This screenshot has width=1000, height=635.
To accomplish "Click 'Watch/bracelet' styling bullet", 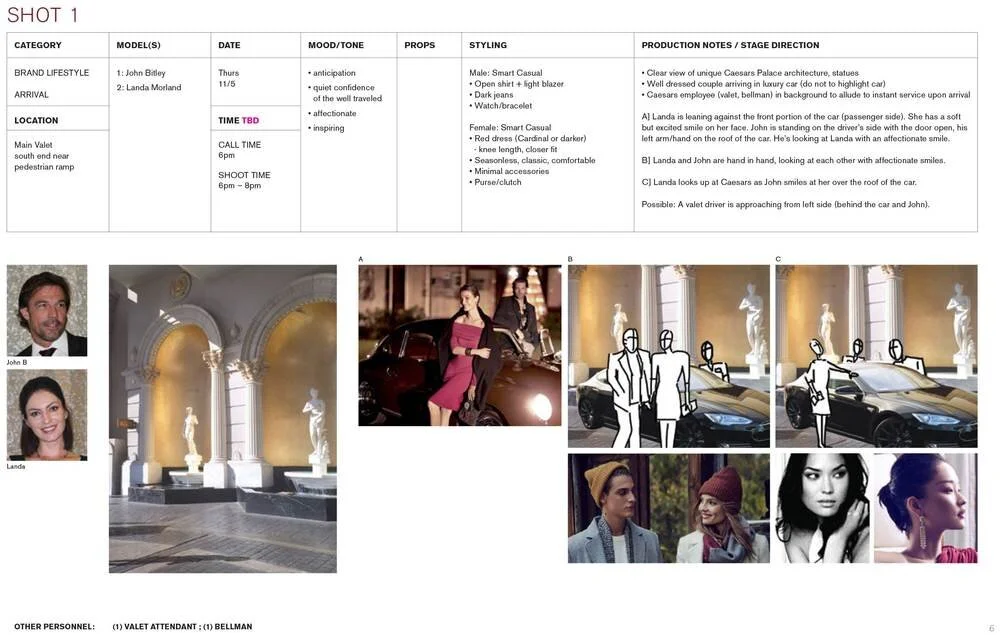I will pos(501,105).
